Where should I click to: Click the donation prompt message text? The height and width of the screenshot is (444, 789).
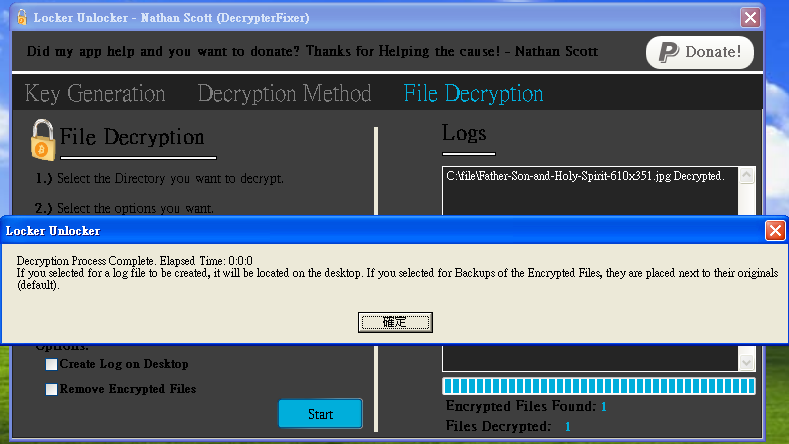(312, 51)
